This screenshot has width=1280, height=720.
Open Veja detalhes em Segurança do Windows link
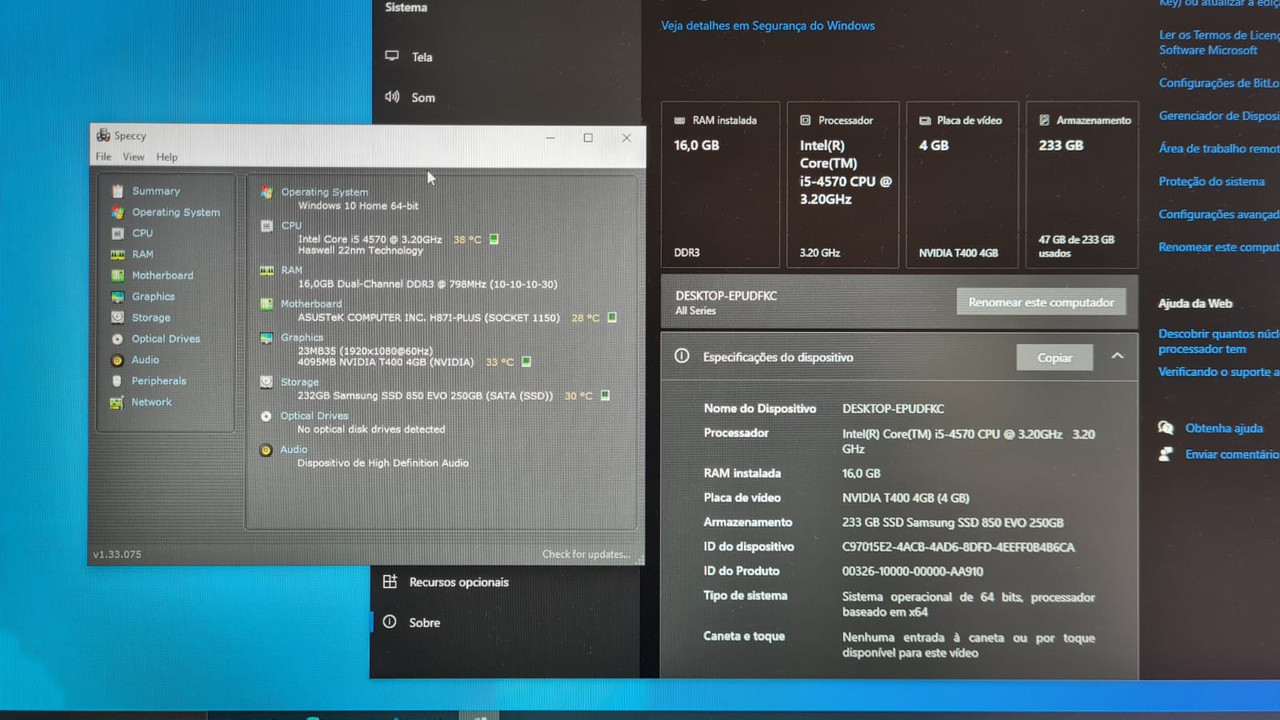(x=768, y=26)
